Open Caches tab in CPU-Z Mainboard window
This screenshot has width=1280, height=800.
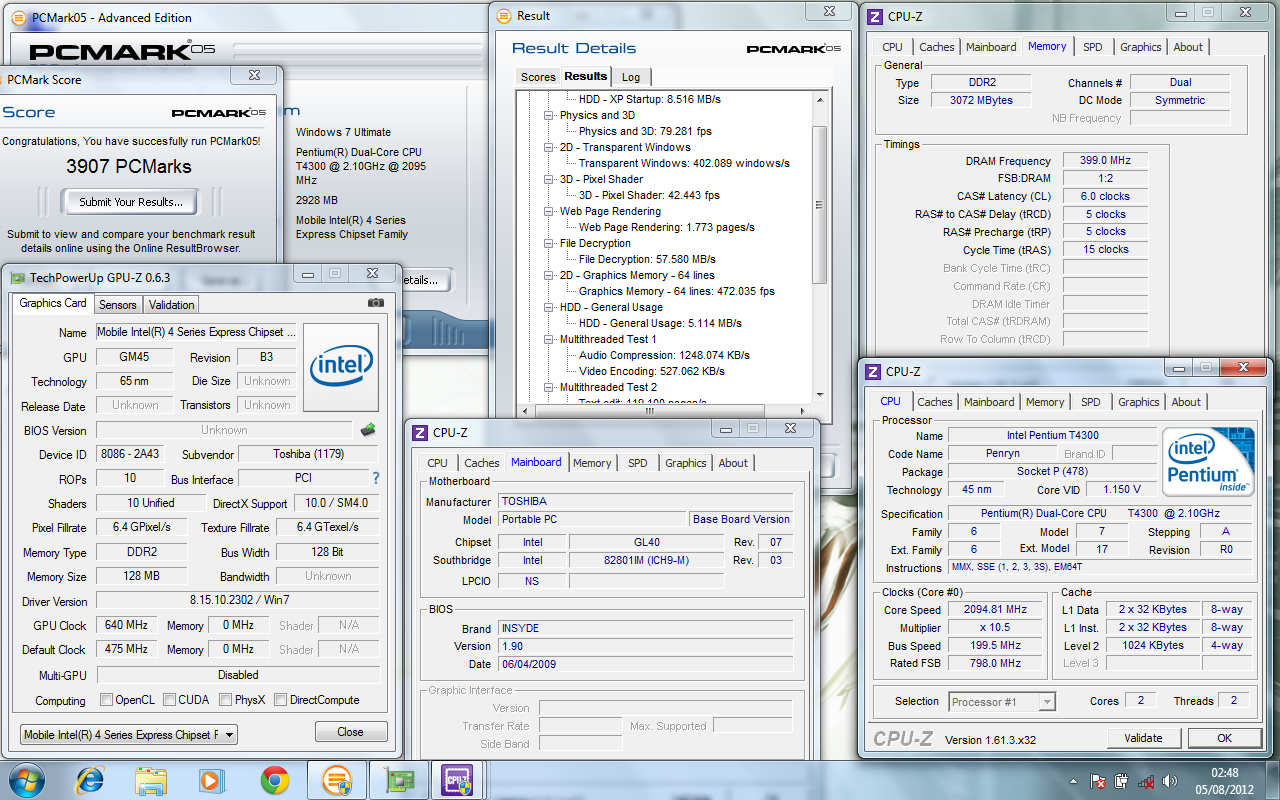pyautogui.click(x=481, y=463)
